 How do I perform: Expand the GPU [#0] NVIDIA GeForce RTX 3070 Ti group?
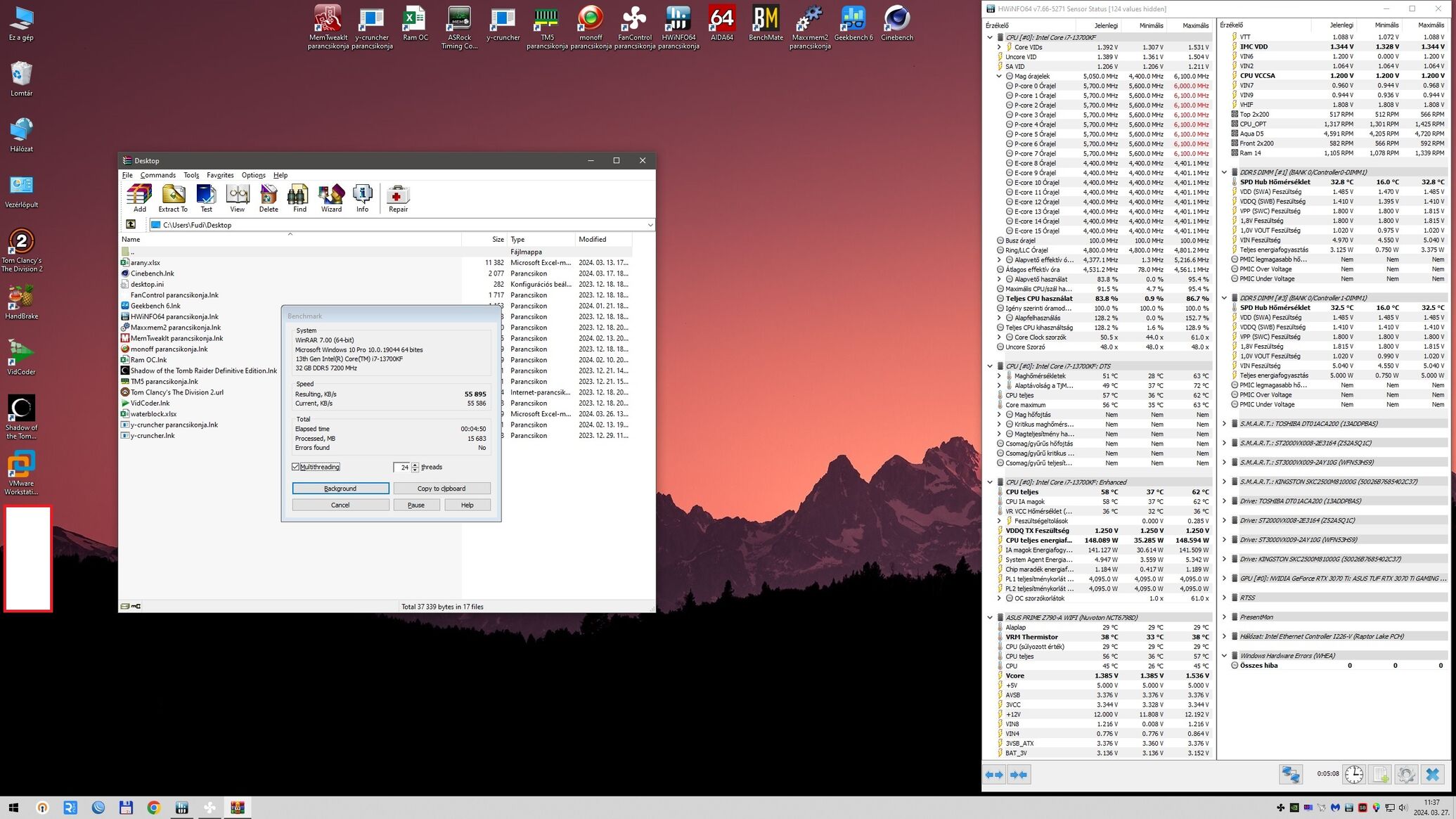[x=1224, y=579]
